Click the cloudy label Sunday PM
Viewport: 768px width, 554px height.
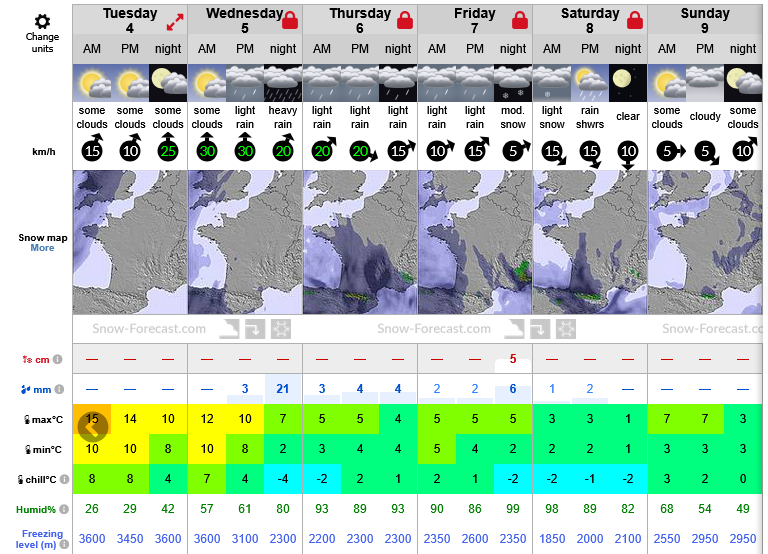[x=705, y=117]
